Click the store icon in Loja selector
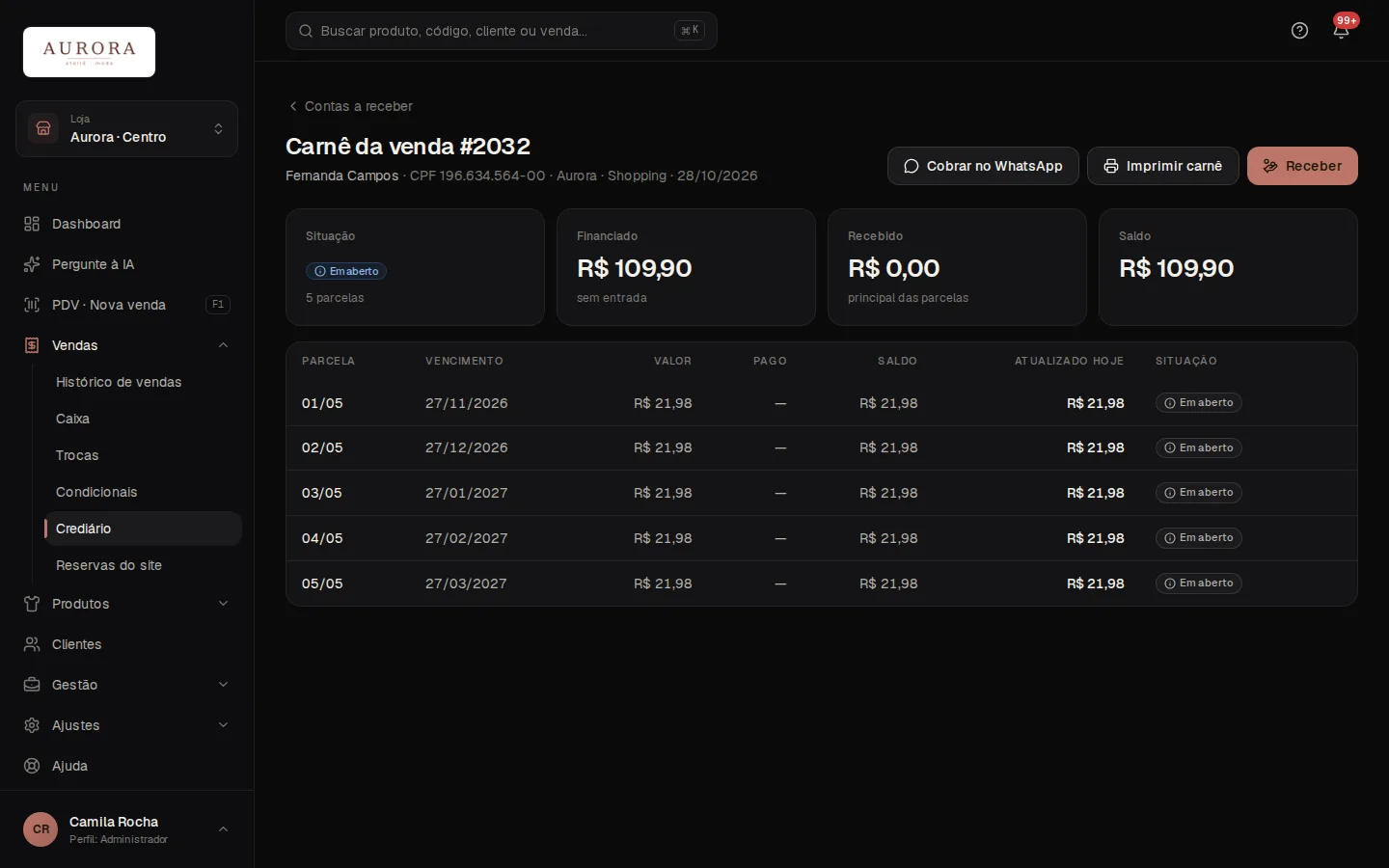 (43, 128)
